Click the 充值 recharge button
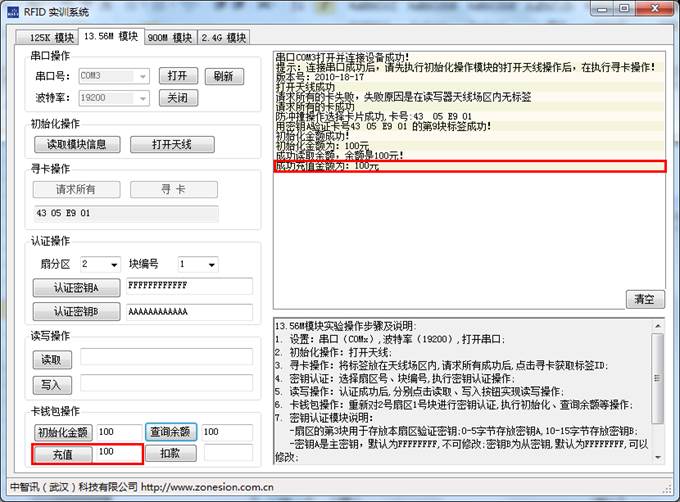Viewport: 680px width, 502px height. pyautogui.click(x=63, y=453)
